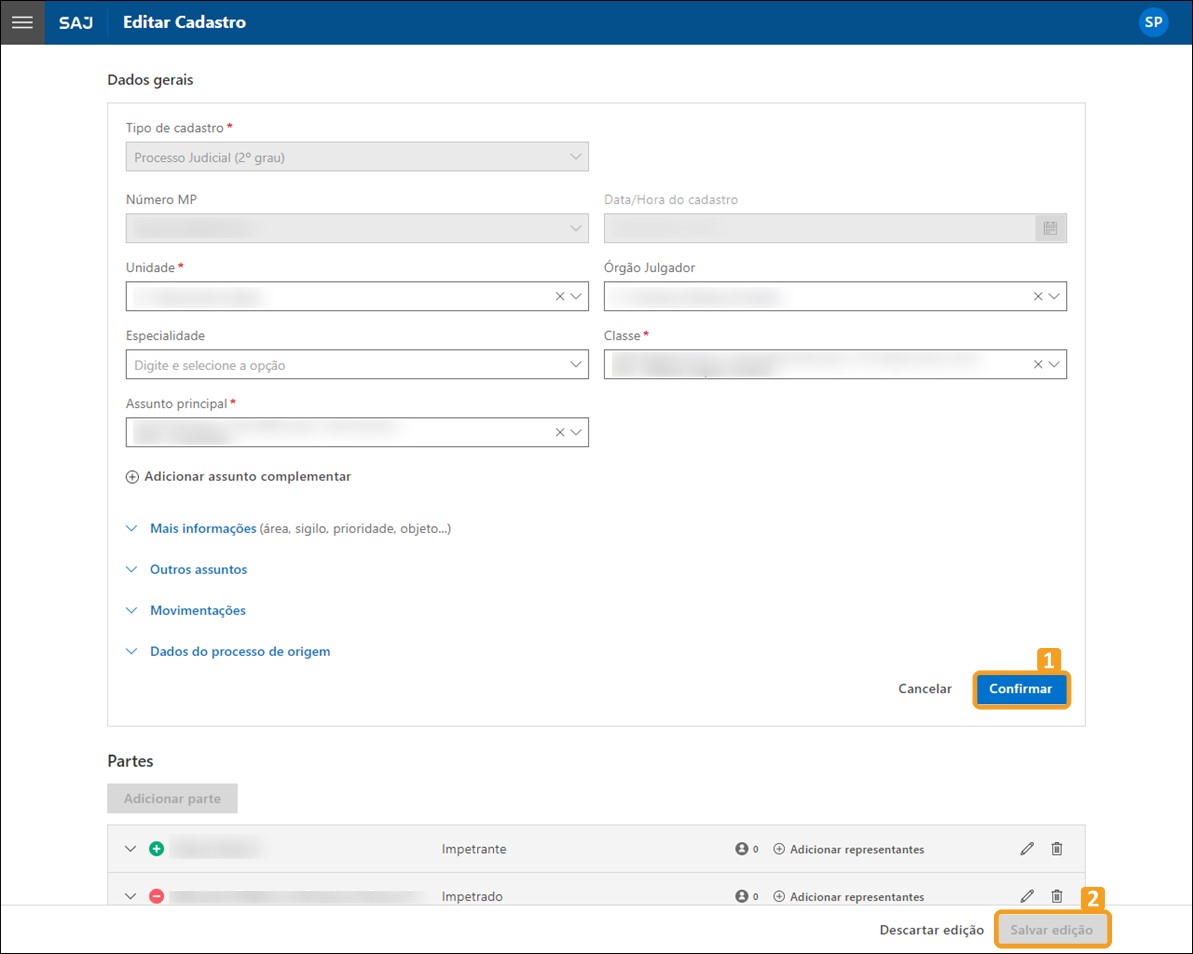This screenshot has width=1193, height=954.
Task: Open the Órgão Julgador dropdown arrow
Action: [x=1054, y=297]
